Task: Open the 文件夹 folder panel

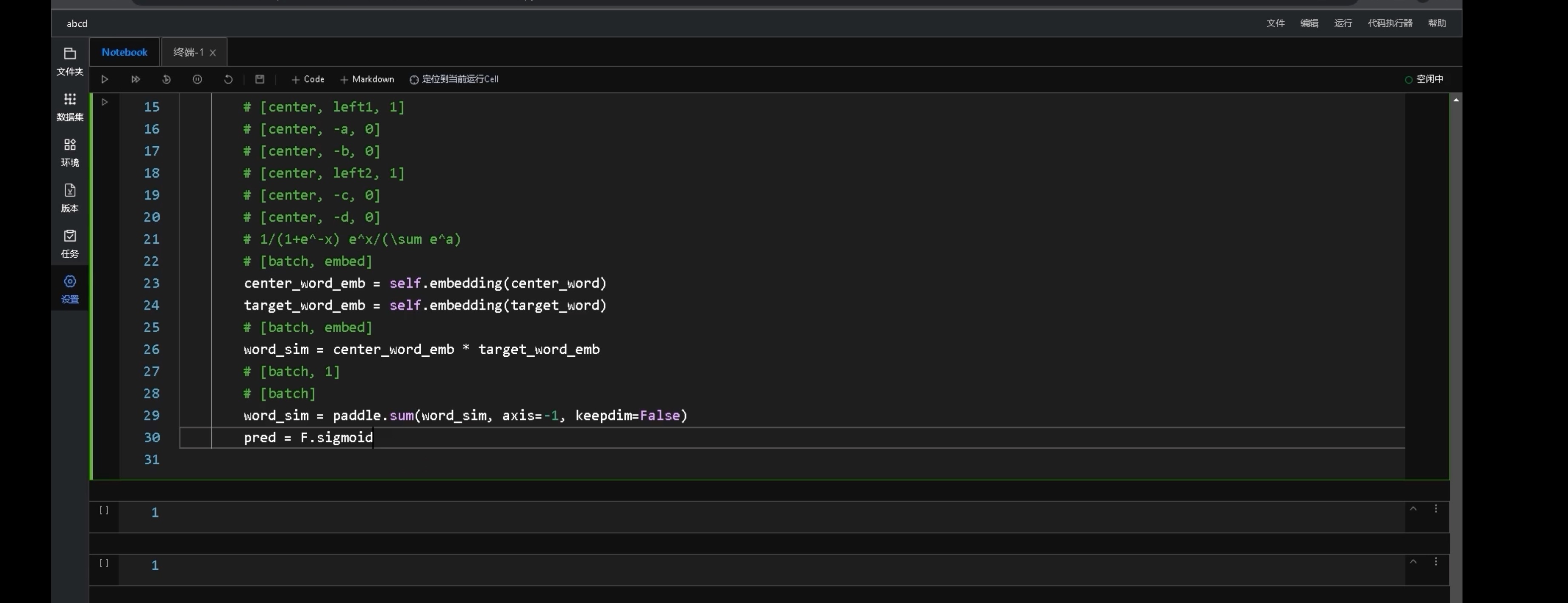Action: [70, 62]
